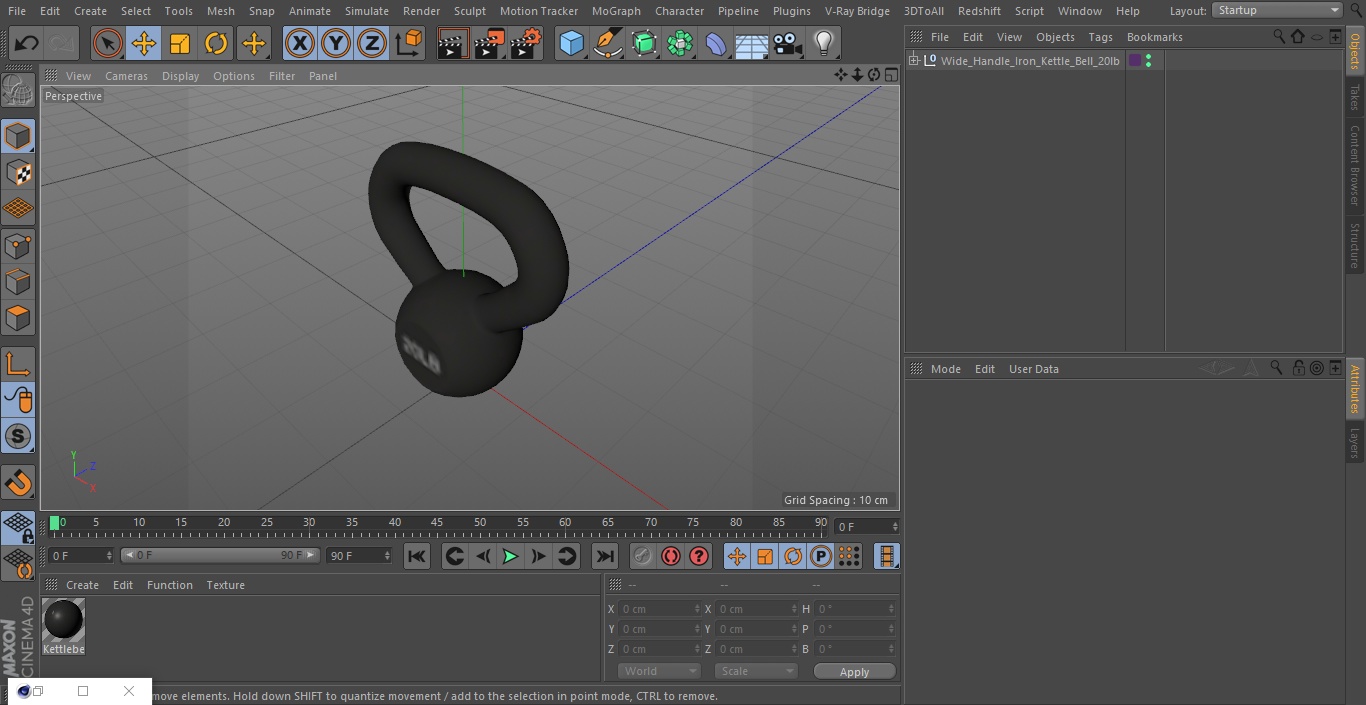The height and width of the screenshot is (705, 1366).
Task: Select Wide_Handle_Iron_Kettle_Bell_20lb object
Action: coord(1030,61)
